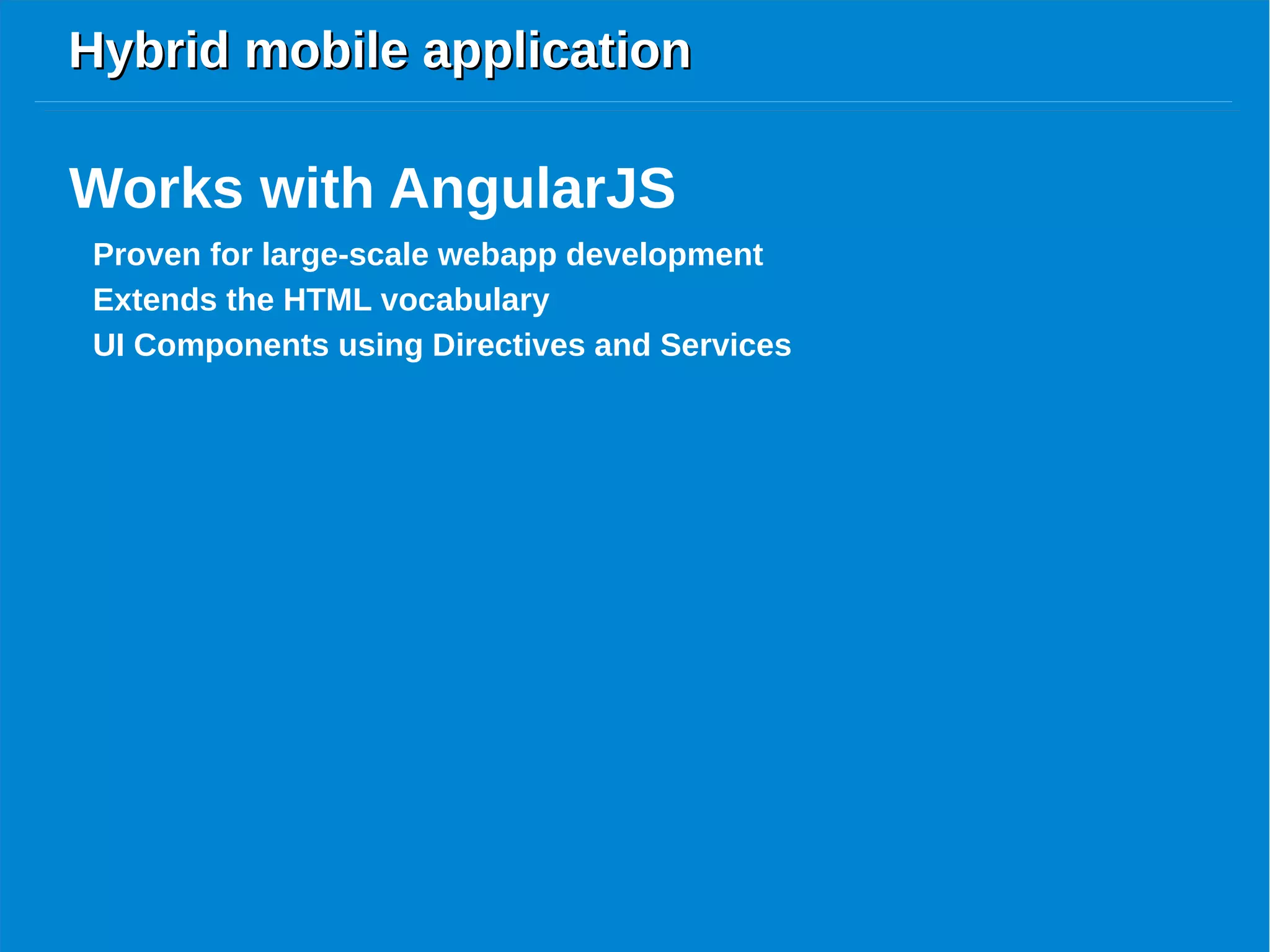Click the word 'large-scale' in first bullet
The width and height of the screenshot is (1270, 952).
coord(345,255)
